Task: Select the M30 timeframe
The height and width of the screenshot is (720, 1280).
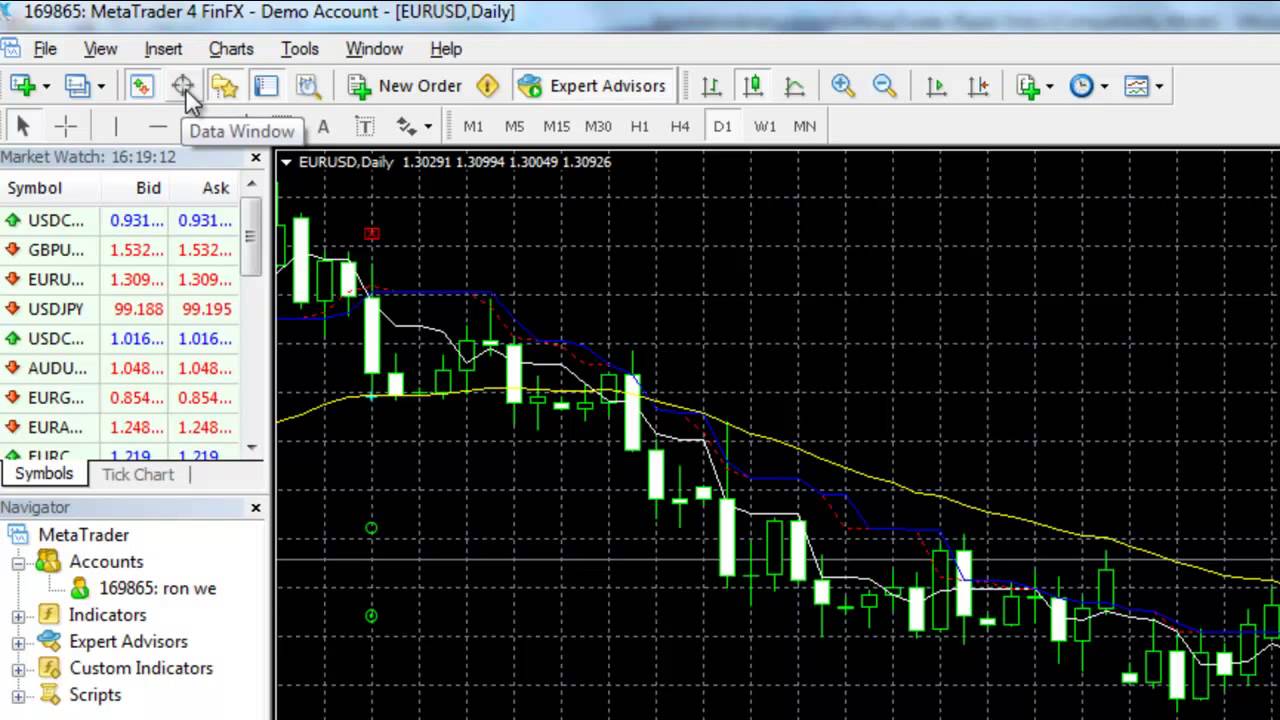Action: pos(598,126)
